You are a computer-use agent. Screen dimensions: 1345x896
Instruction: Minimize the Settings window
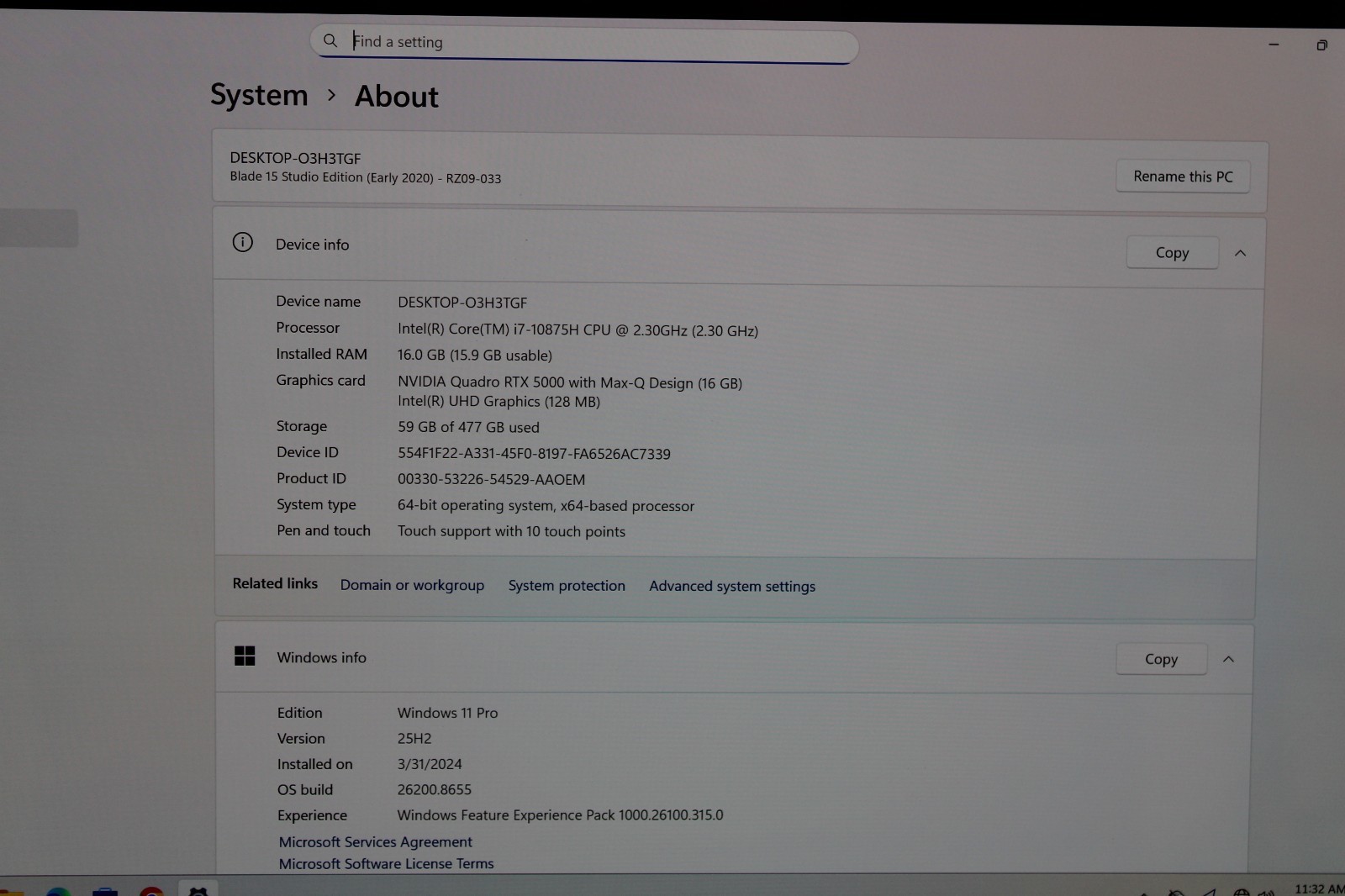(x=1274, y=45)
